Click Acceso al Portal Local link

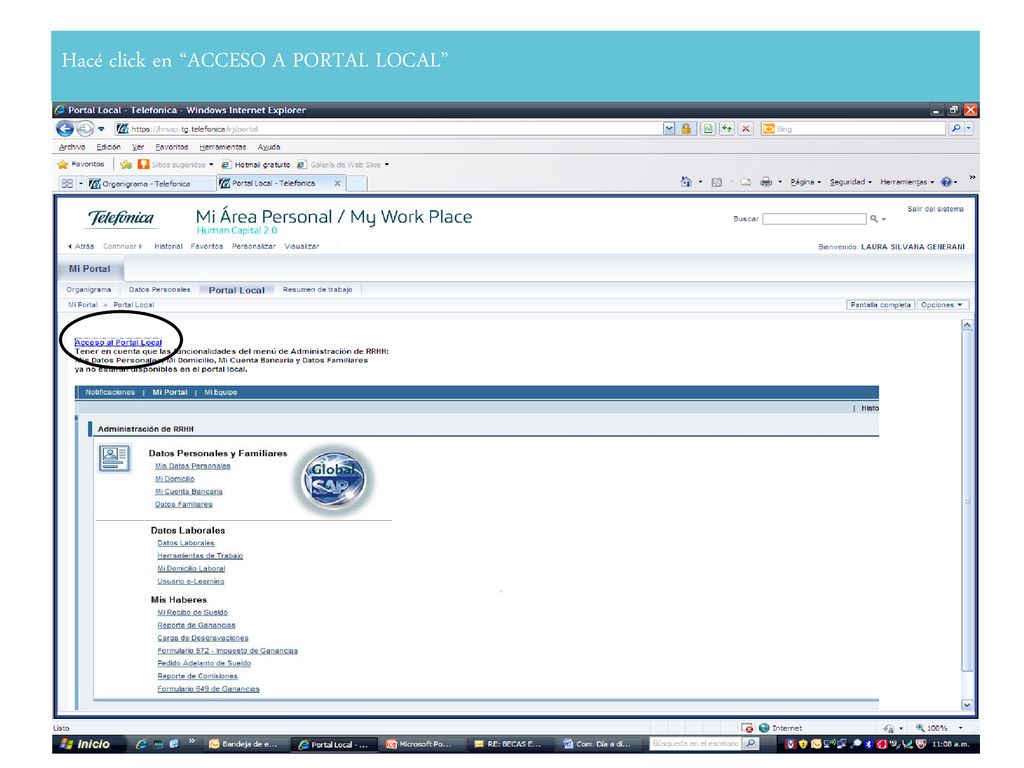tap(118, 342)
